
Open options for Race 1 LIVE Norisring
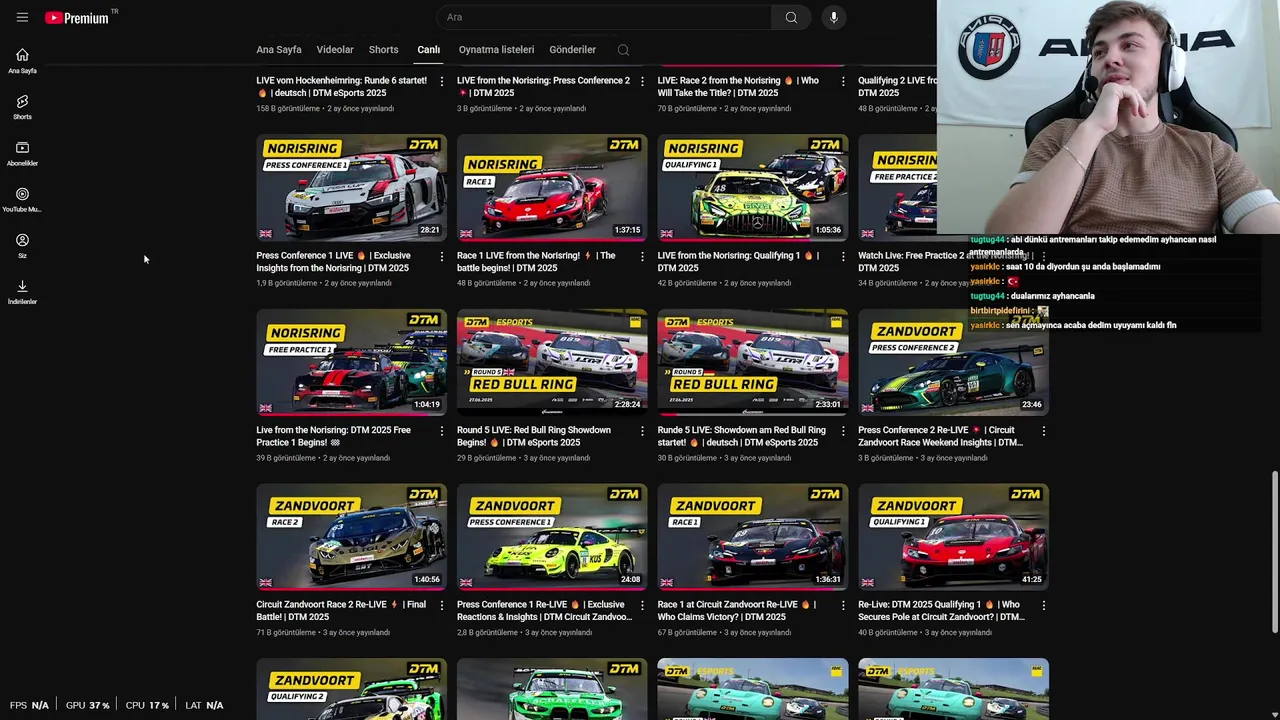[x=642, y=256]
